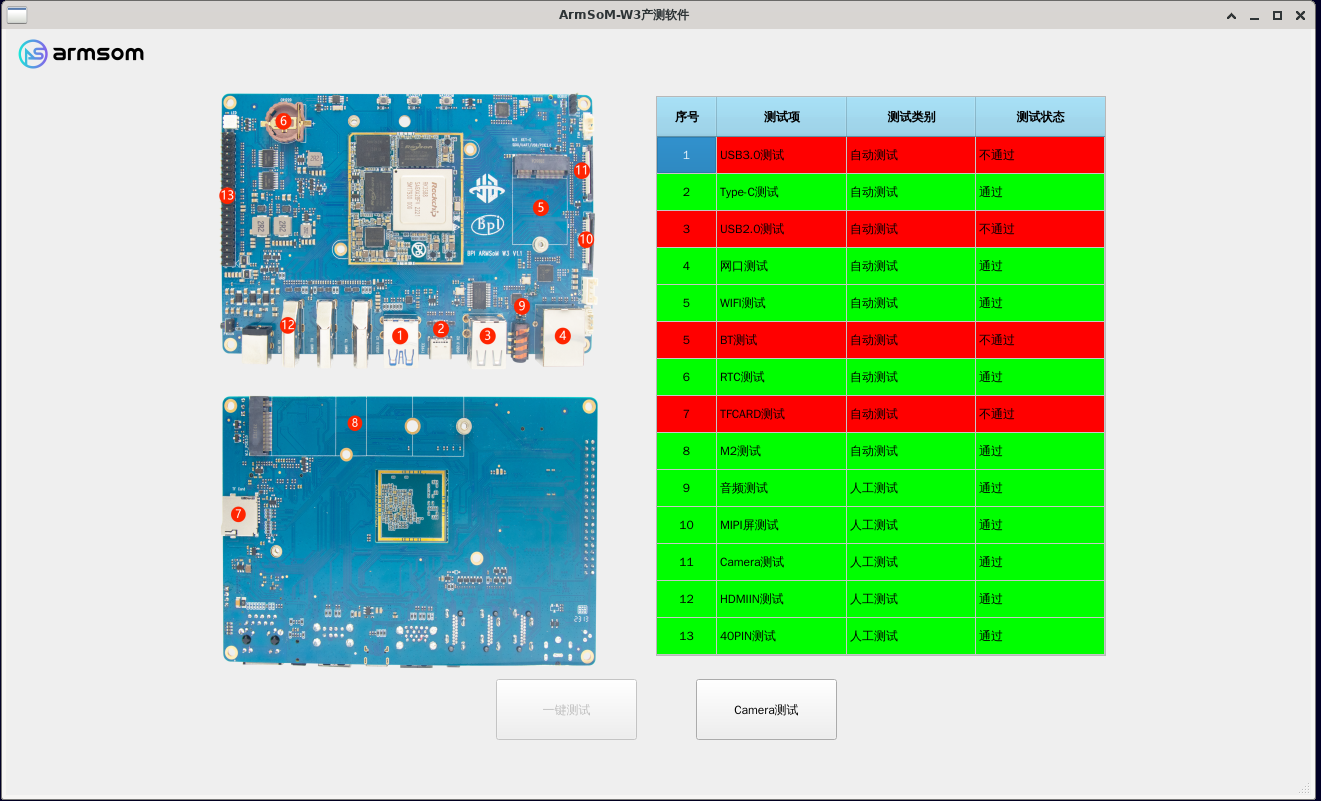1321x801 pixels.
Task: Click red marker 4 on the Ethernet port
Action: point(563,336)
